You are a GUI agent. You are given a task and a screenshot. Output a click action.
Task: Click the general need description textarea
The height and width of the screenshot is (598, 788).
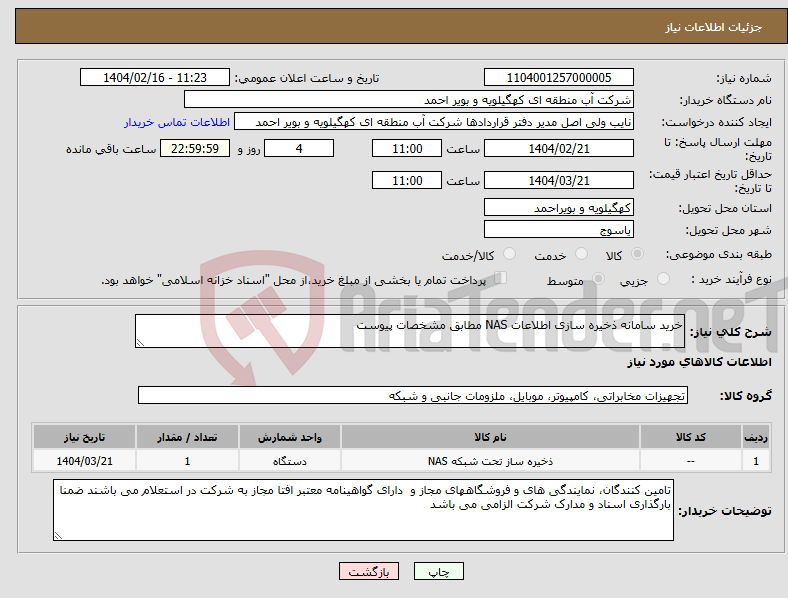410,331
